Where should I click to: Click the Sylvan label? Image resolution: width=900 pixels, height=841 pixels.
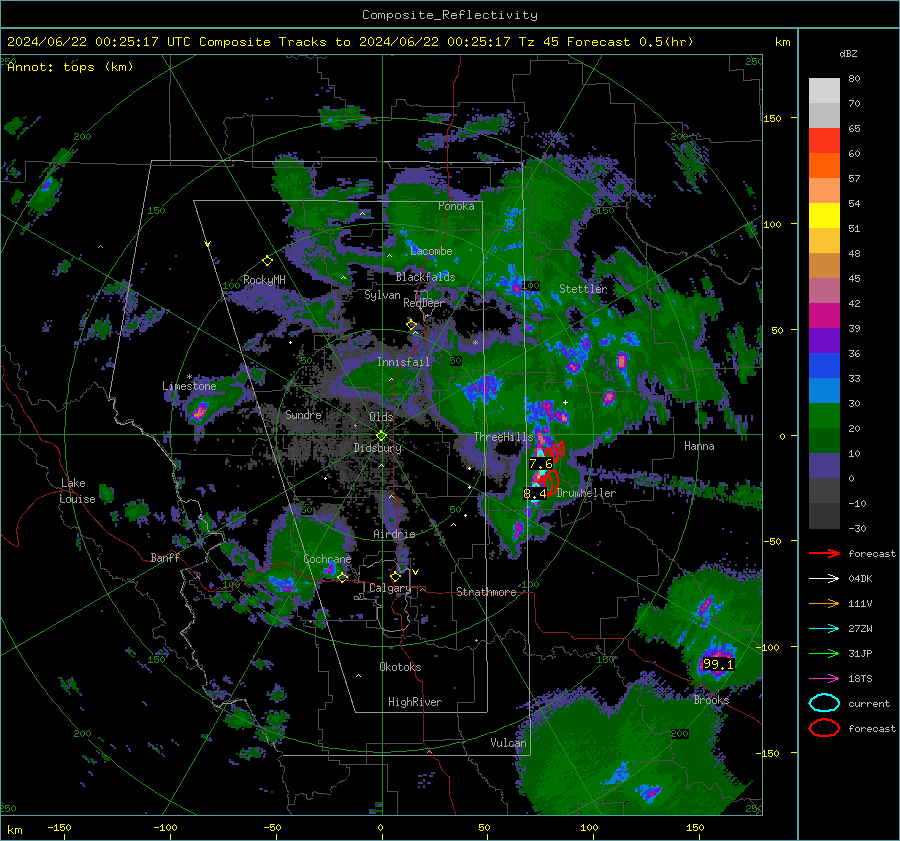point(382,295)
